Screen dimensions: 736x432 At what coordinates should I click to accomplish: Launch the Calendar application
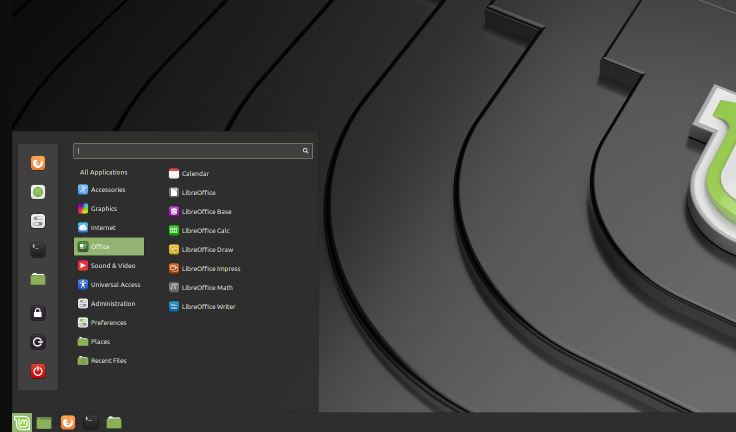[189, 174]
